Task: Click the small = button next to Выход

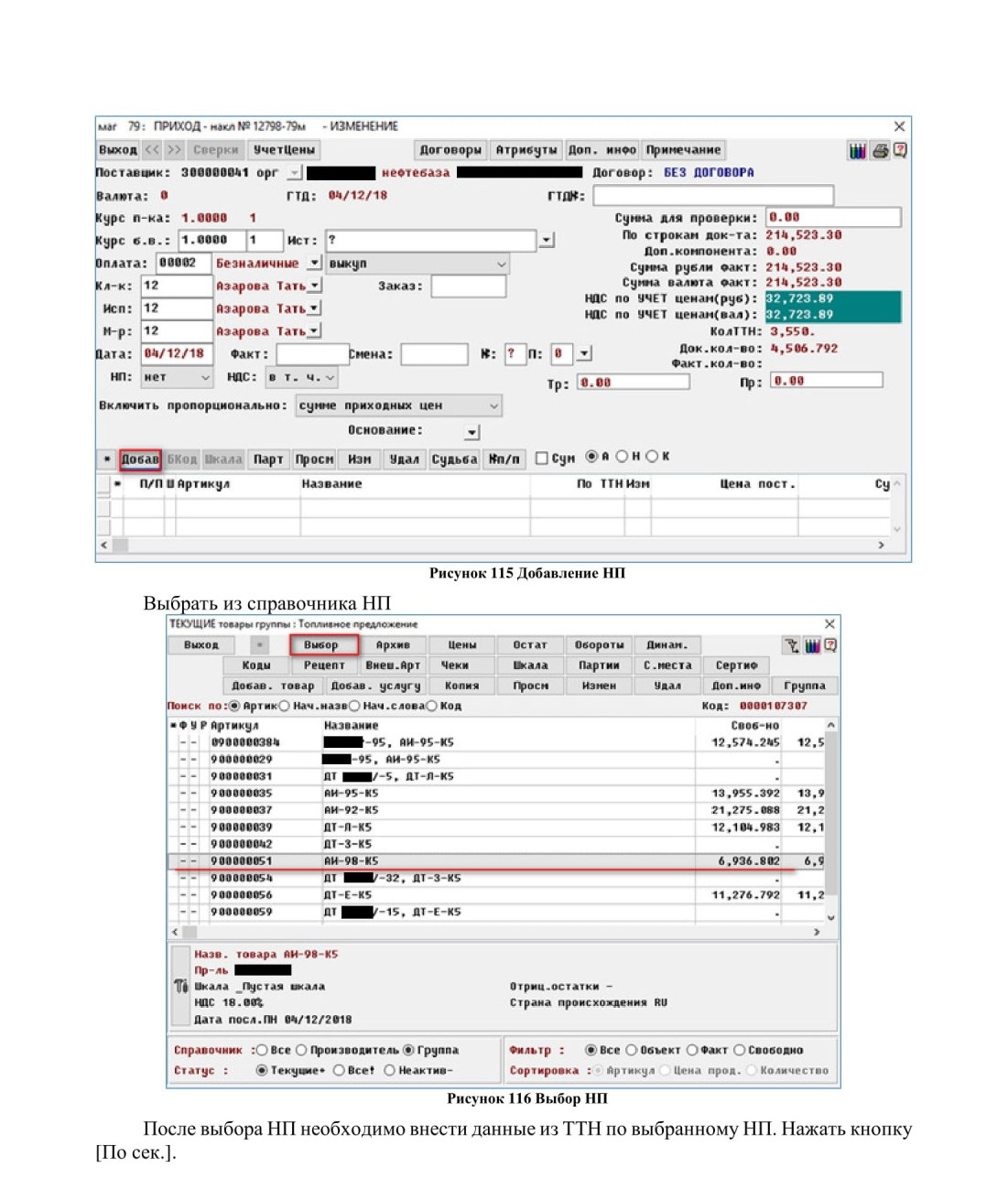Action: pyautogui.click(x=260, y=645)
